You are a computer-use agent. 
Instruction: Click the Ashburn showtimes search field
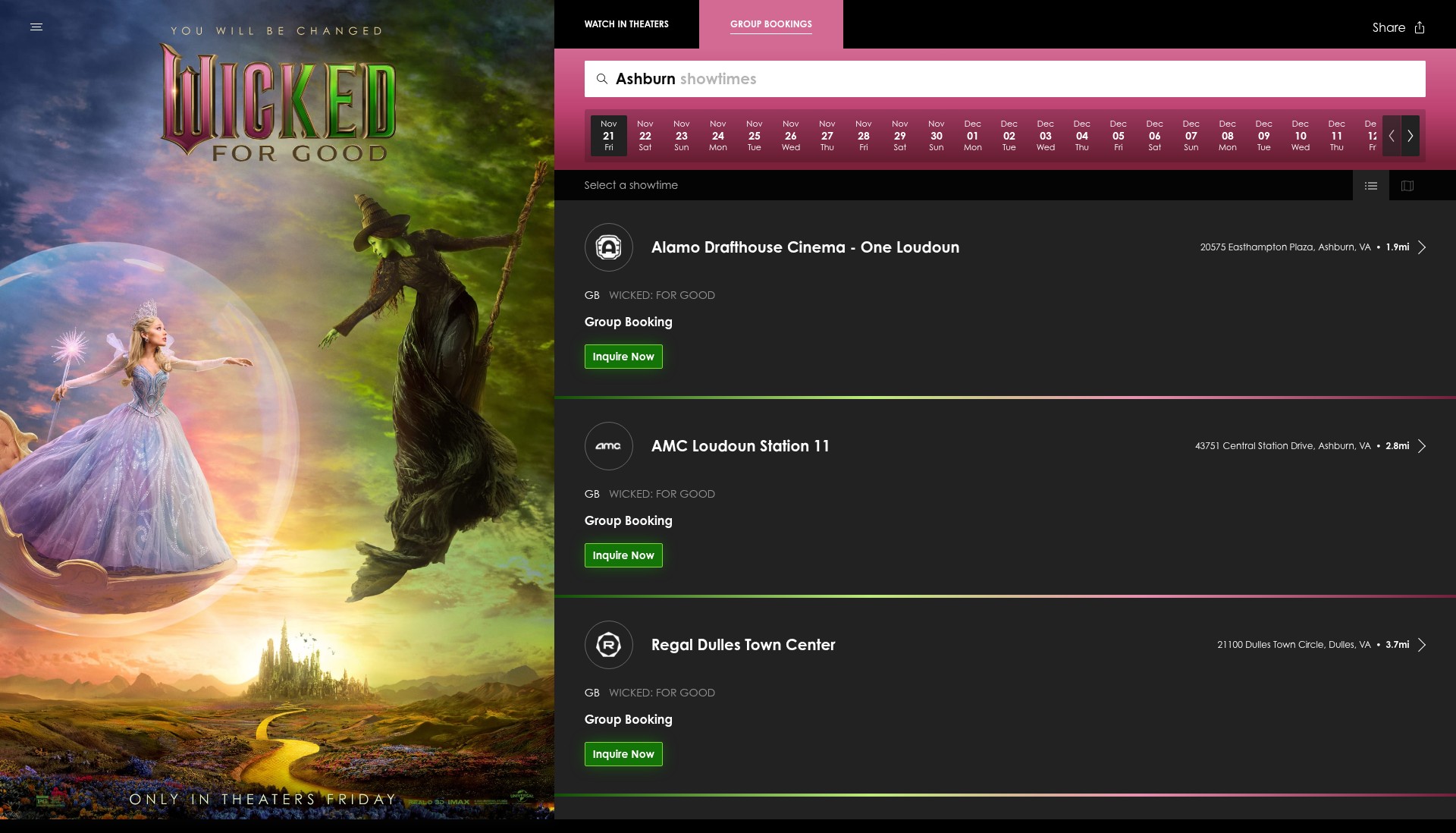click(x=1005, y=79)
